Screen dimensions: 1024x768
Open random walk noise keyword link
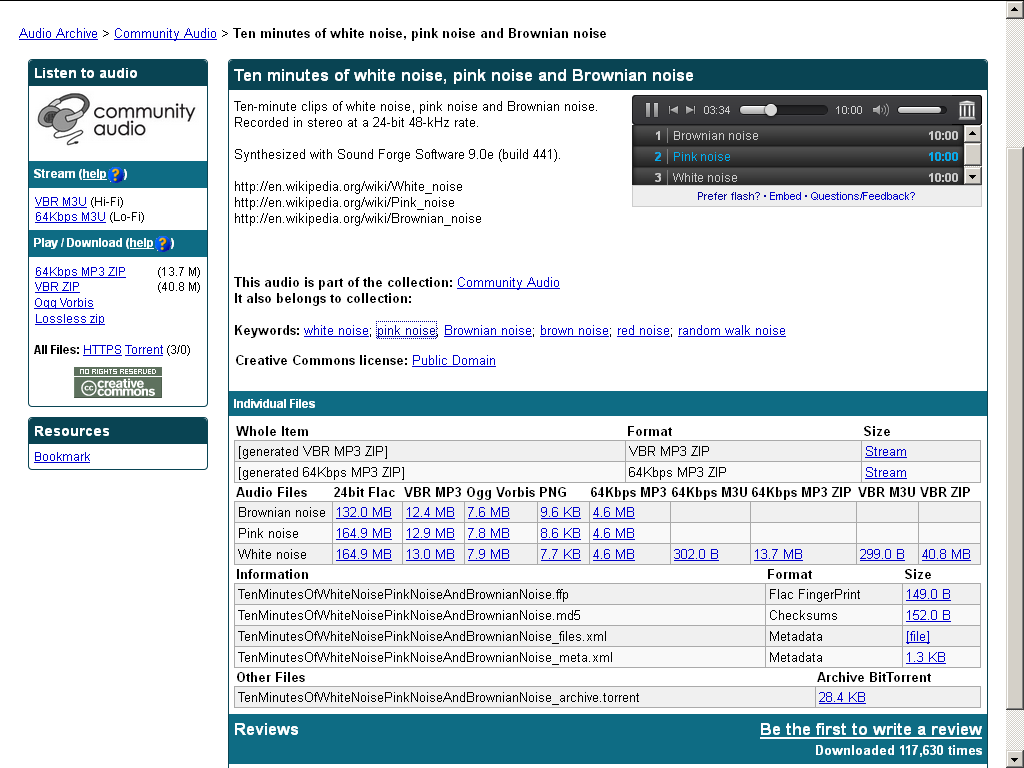731,330
